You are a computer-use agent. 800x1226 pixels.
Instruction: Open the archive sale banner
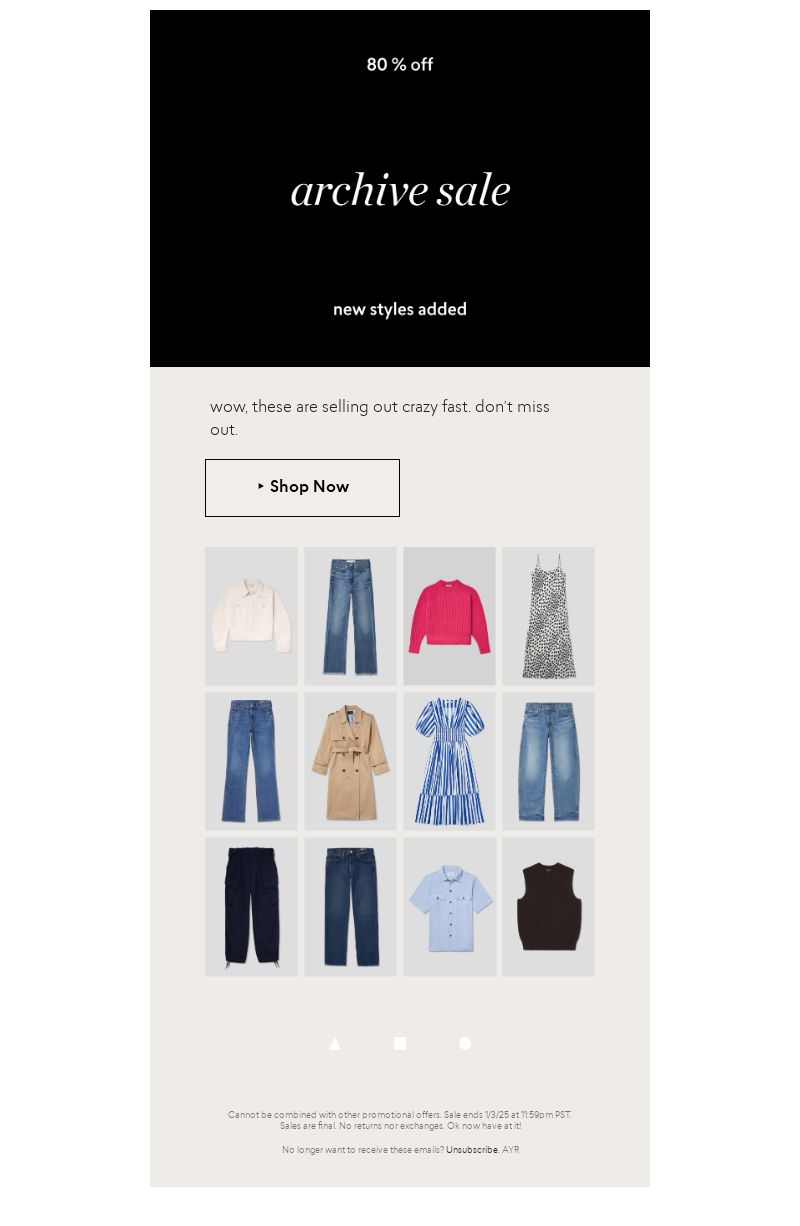coord(400,188)
